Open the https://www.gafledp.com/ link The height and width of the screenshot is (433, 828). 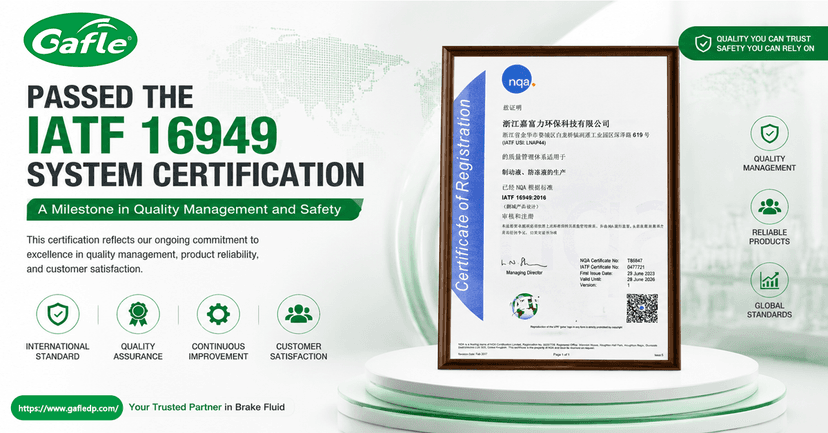click(67, 408)
